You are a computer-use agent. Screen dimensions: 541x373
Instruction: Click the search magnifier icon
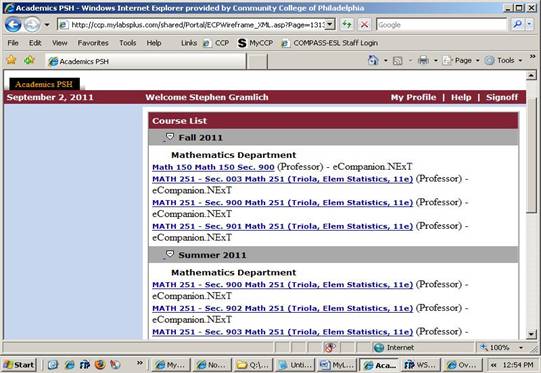coord(517,24)
